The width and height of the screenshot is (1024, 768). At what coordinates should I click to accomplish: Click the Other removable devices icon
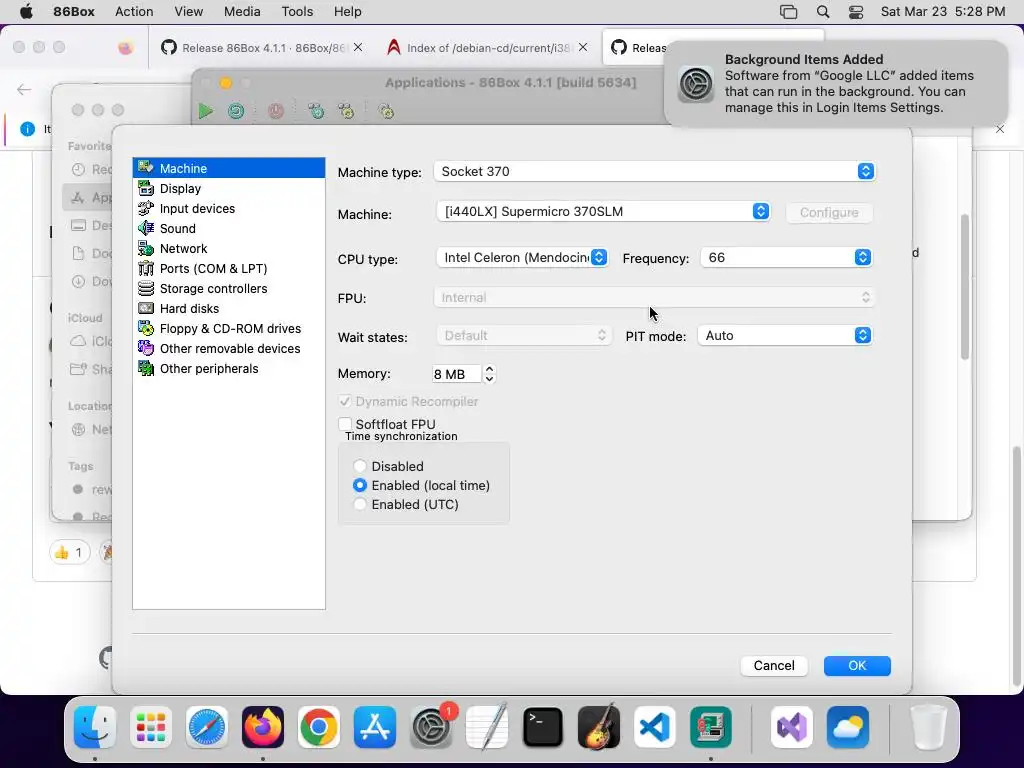tap(146, 348)
